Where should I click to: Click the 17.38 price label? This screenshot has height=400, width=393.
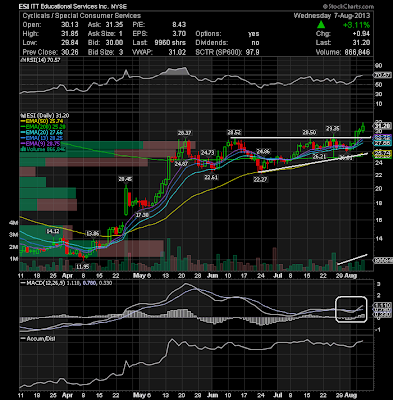click(x=142, y=215)
